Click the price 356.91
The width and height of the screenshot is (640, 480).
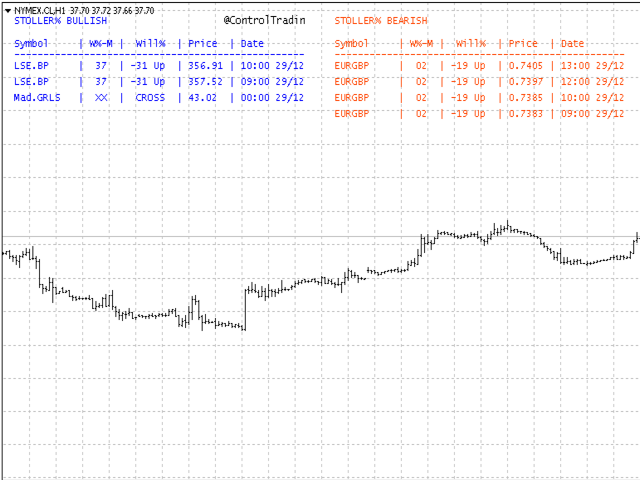coord(205,66)
